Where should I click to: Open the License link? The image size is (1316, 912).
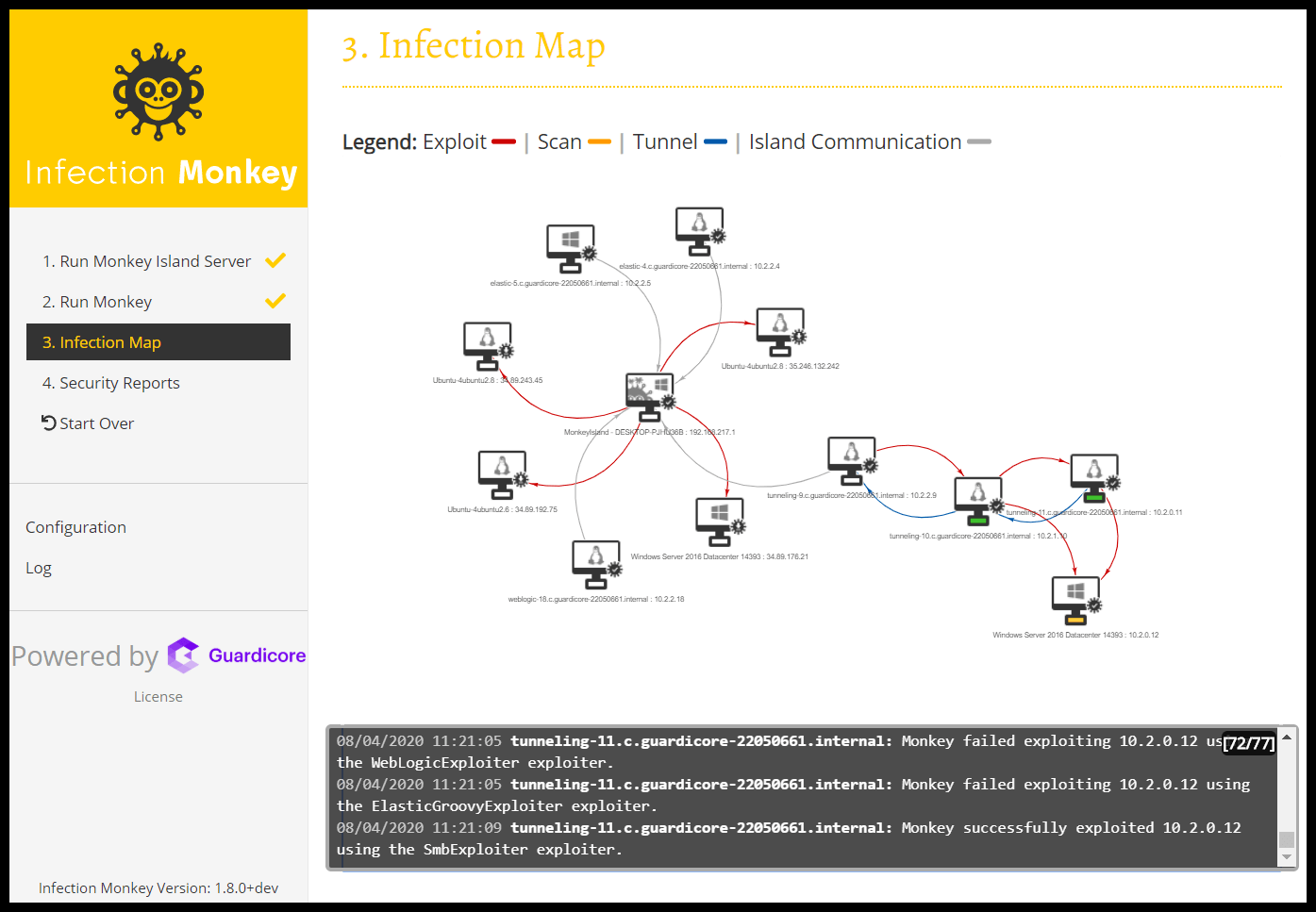pos(158,697)
